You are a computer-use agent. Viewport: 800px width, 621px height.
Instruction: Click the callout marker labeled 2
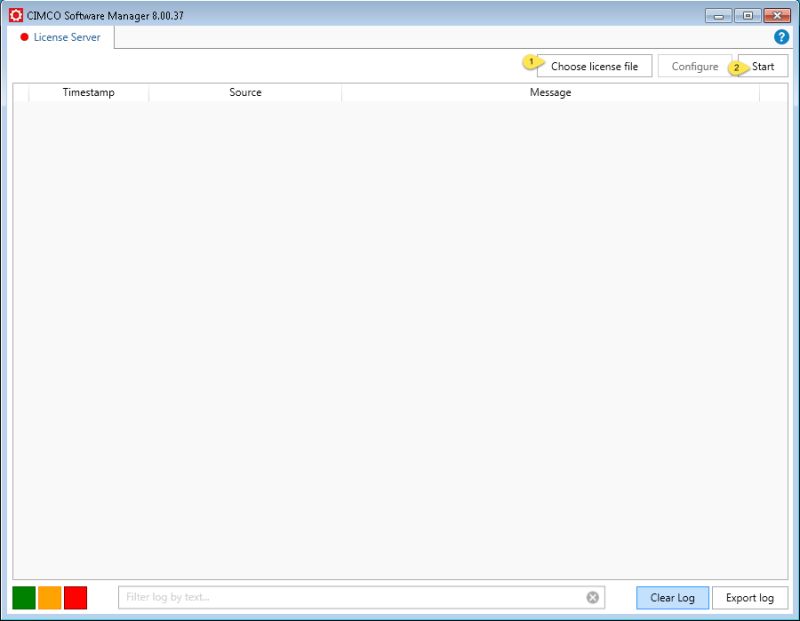[737, 65]
